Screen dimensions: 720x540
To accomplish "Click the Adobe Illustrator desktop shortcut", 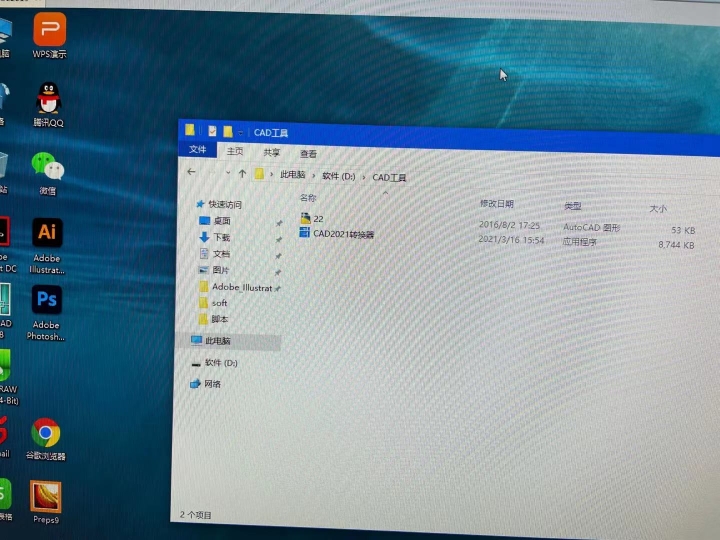I will point(46,237).
